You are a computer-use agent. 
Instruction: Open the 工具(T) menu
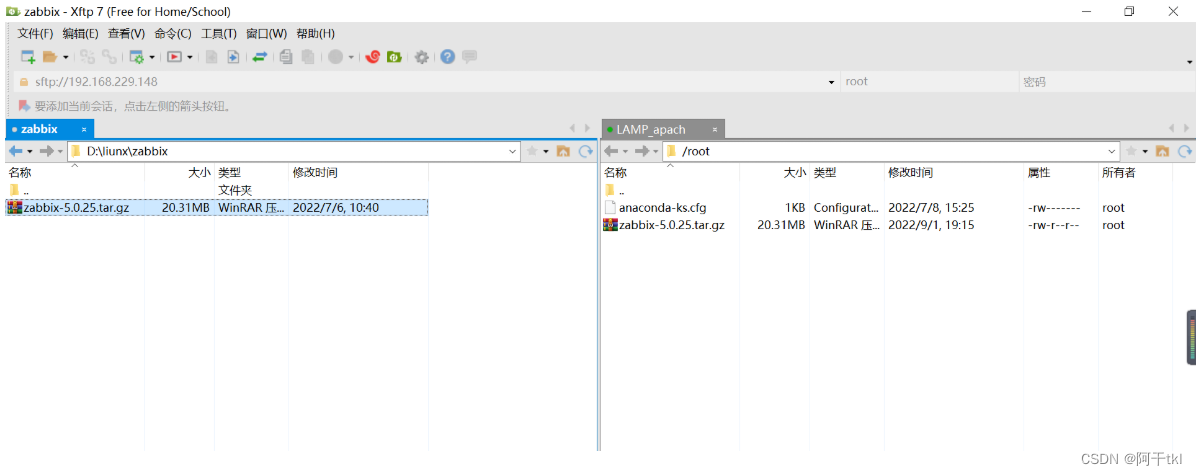click(x=218, y=34)
